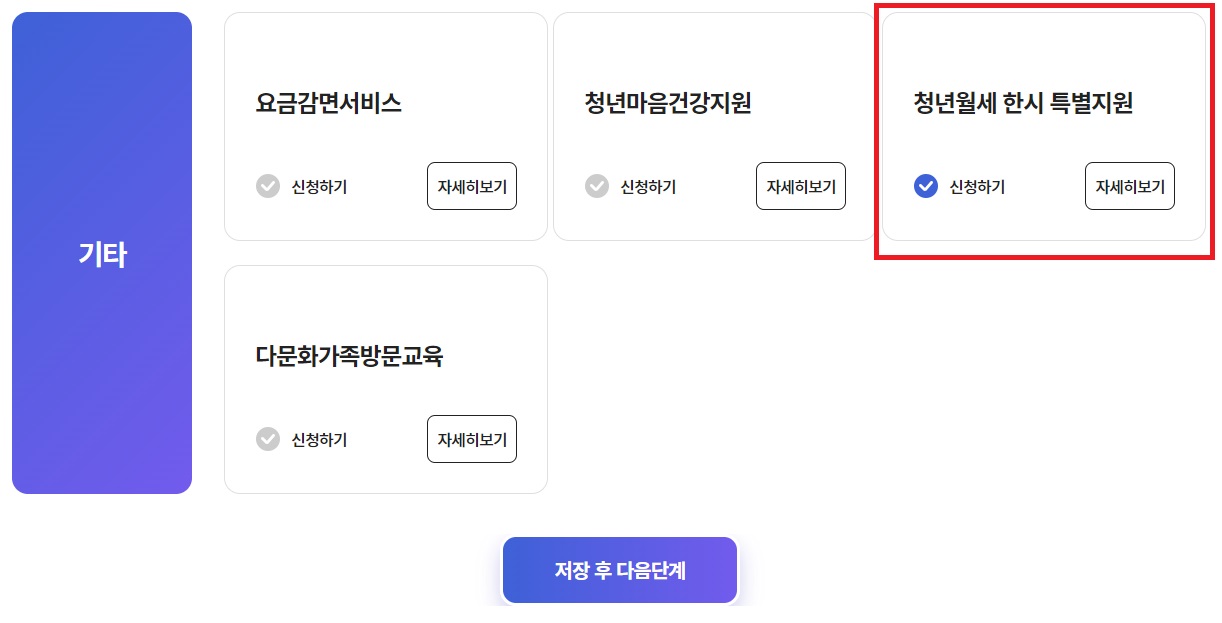View 청년마음건강지원 details via 자세히보기
Viewport: 1222px width, 623px height.
(x=800, y=186)
